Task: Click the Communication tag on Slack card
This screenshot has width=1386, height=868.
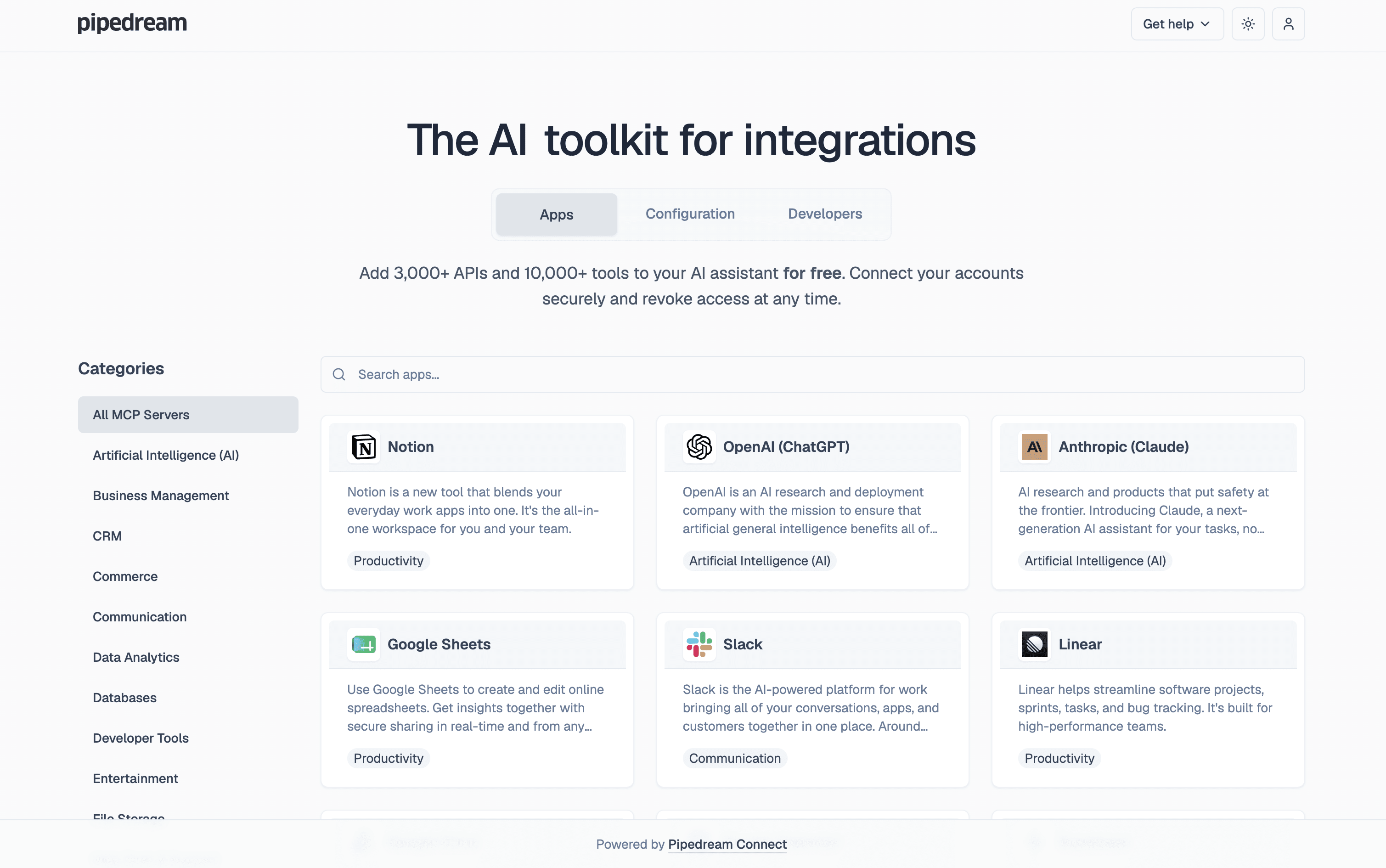Action: (x=735, y=758)
